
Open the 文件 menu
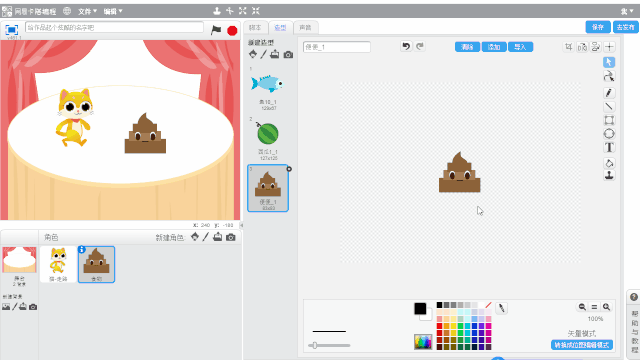point(87,11)
